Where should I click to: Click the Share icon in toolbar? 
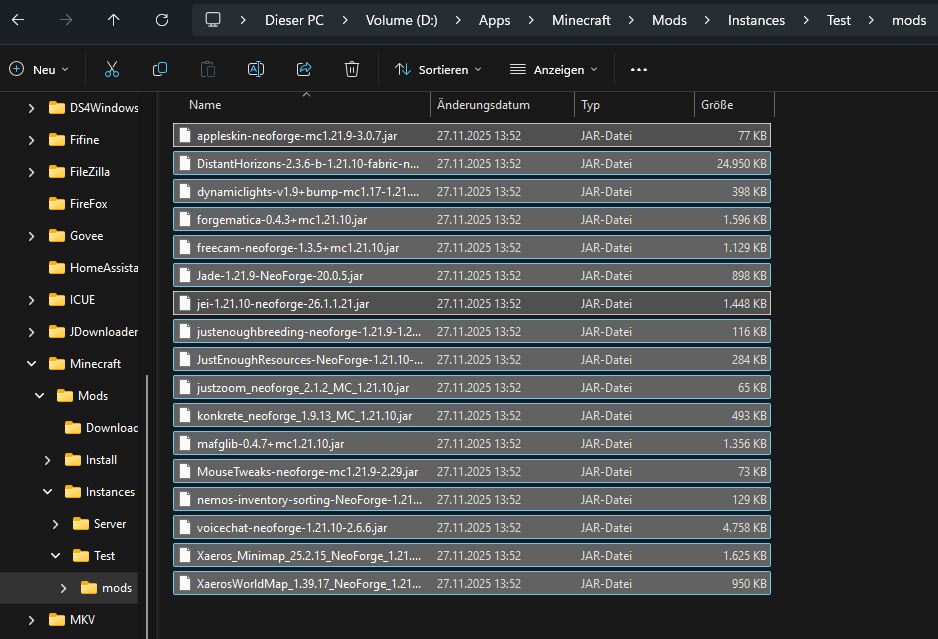304,69
